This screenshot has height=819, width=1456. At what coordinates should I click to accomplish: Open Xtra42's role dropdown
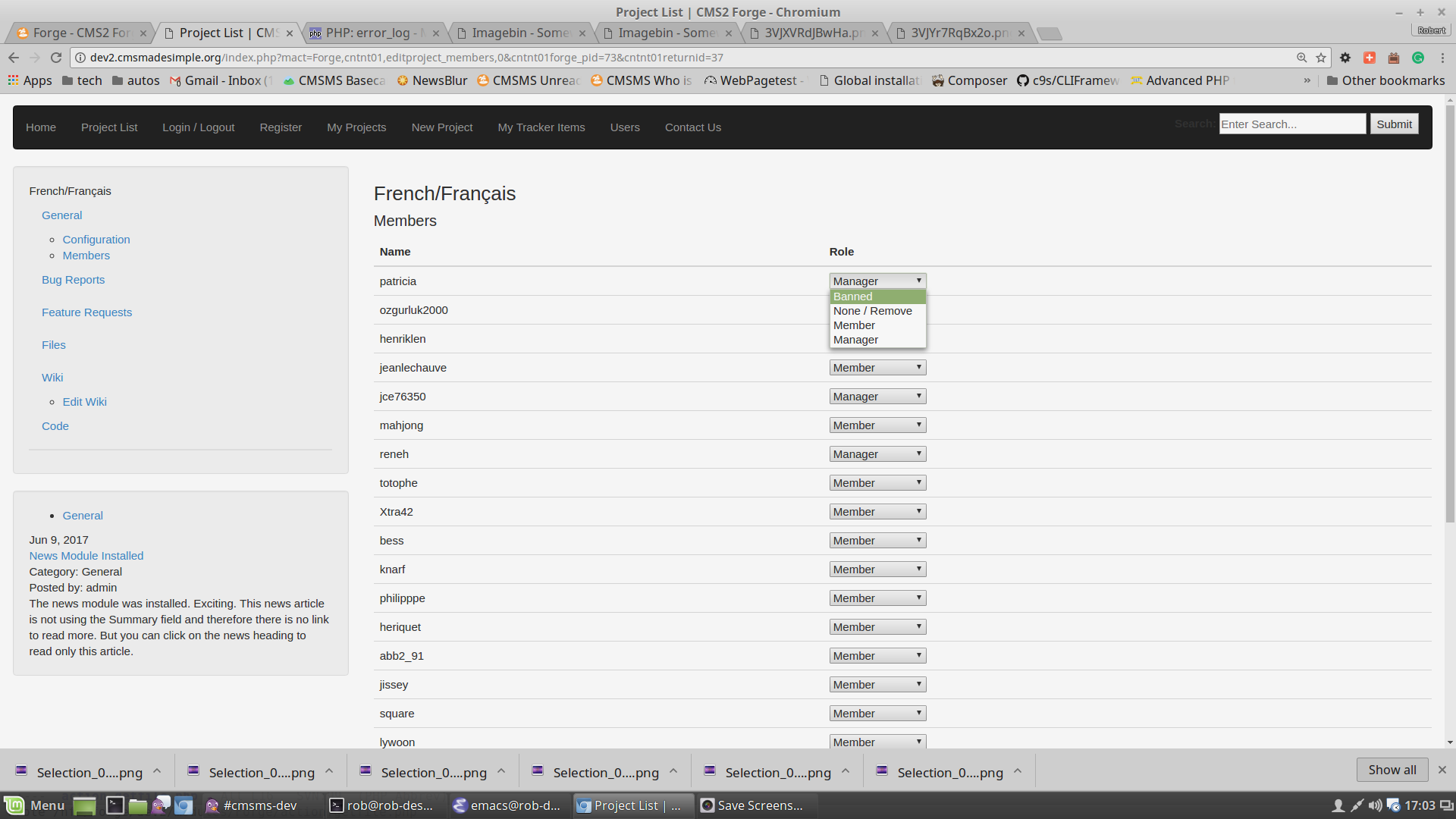click(877, 512)
